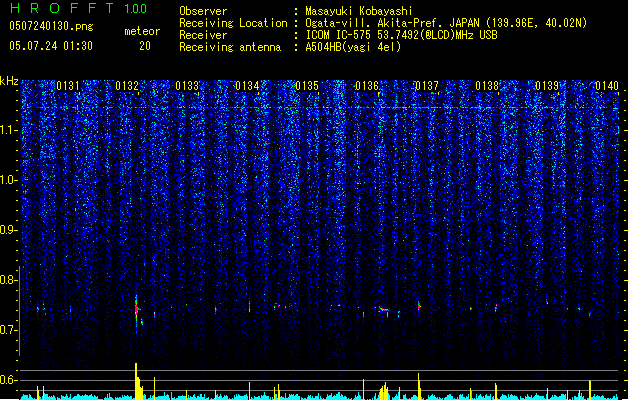
Task: Click the 1.0 frequency axis label
Action: coord(9,180)
